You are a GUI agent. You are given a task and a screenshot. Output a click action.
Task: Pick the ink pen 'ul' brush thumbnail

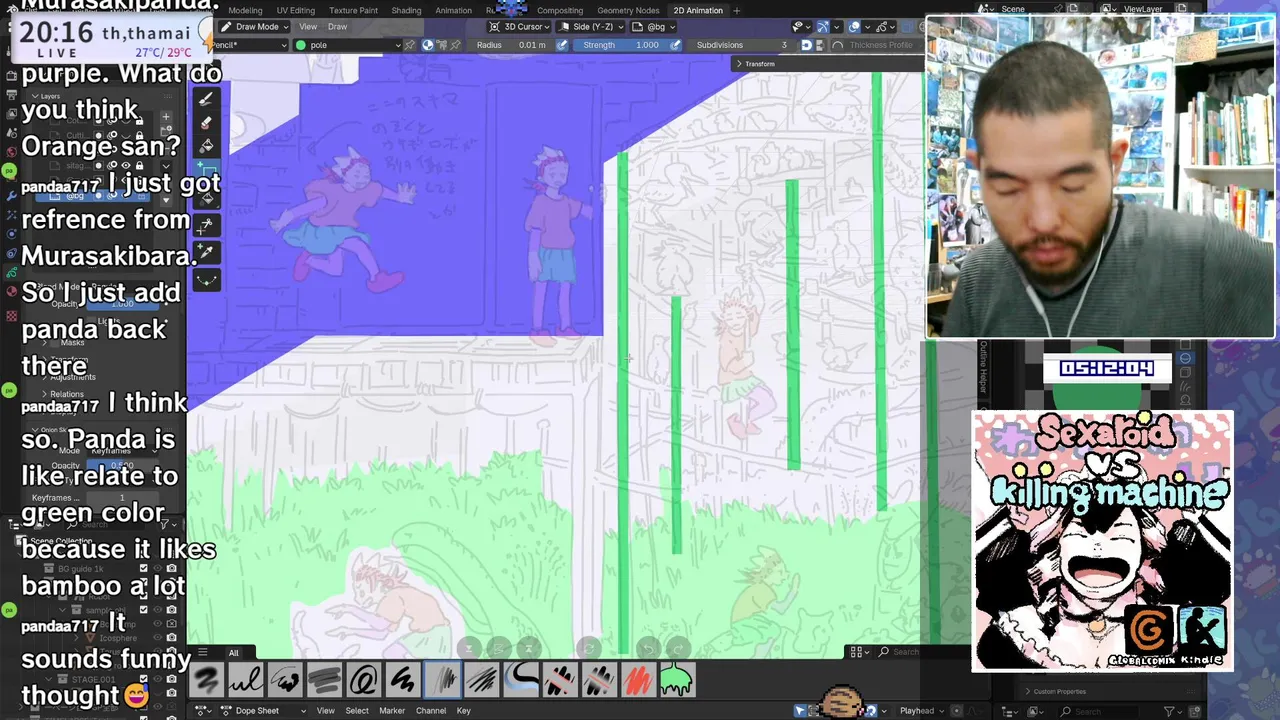point(246,681)
